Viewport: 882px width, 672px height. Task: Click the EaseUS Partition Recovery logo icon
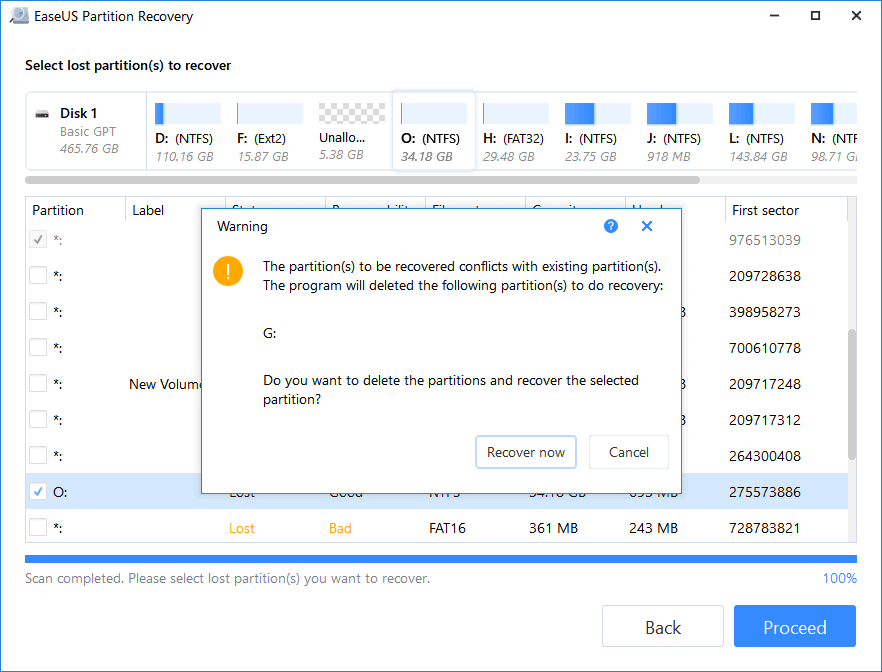click(x=18, y=16)
